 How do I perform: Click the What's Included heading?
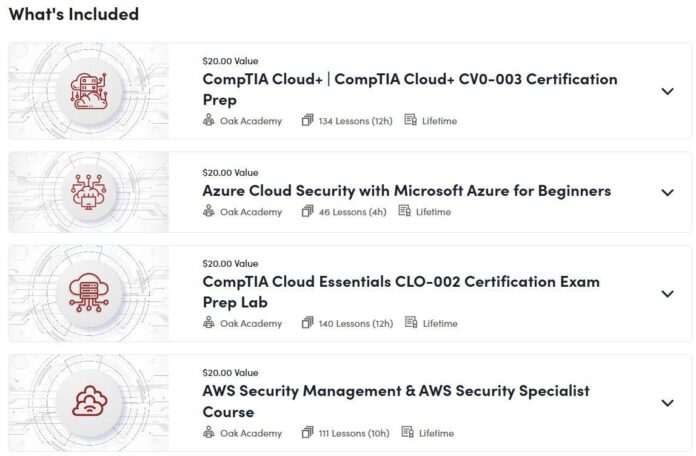(x=74, y=14)
